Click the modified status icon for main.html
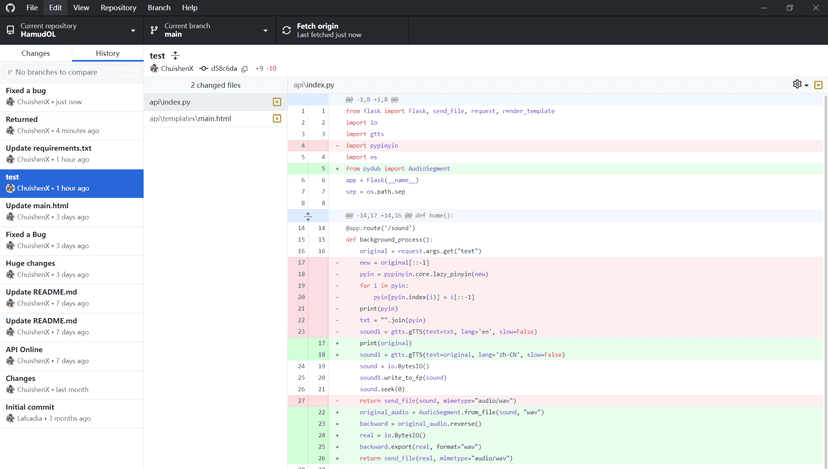Screen dimensions: 828x469 coord(277,119)
